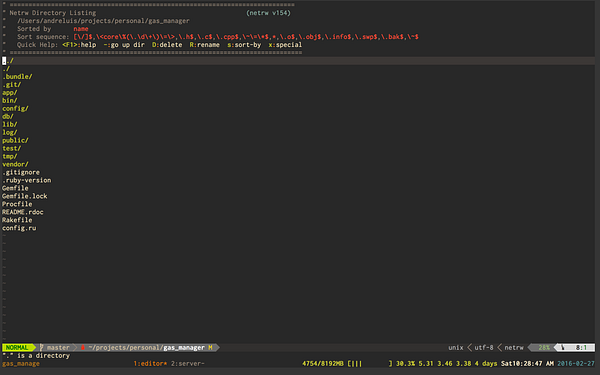Open the .bundle/ directory
The image size is (600, 375).
[17, 77]
